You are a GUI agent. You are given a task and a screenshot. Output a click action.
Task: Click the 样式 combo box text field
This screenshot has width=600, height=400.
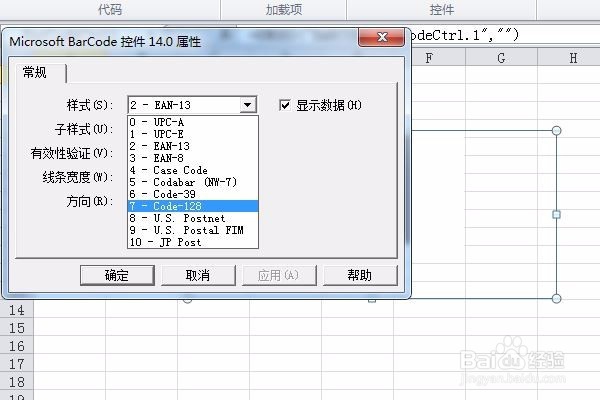coord(184,105)
